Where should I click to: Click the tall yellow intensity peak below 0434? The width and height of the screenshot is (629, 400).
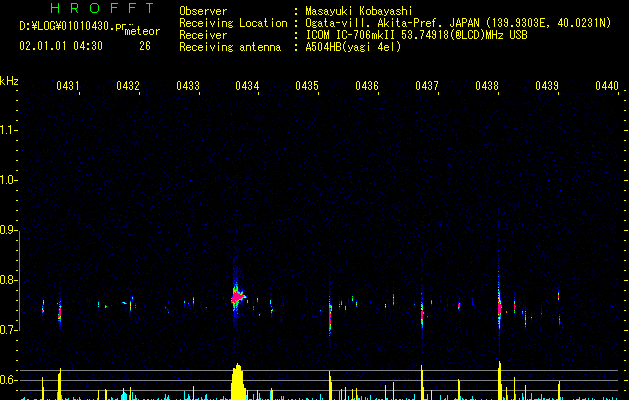click(238, 382)
